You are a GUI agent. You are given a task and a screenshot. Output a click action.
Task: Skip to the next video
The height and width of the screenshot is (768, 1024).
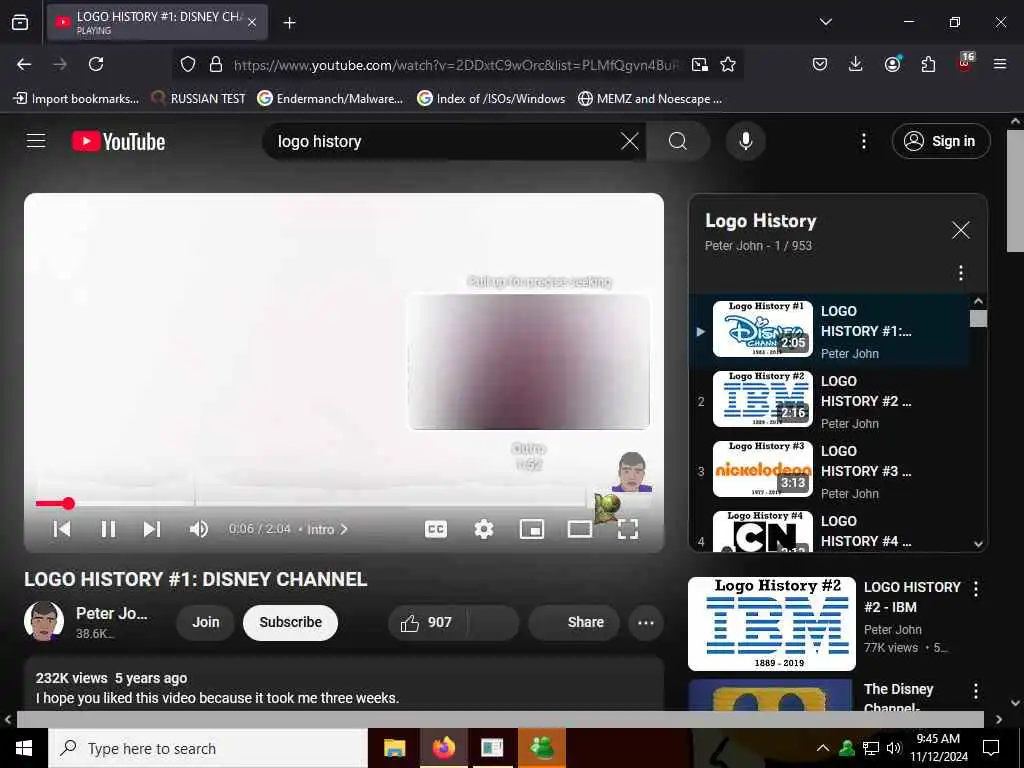click(x=152, y=529)
